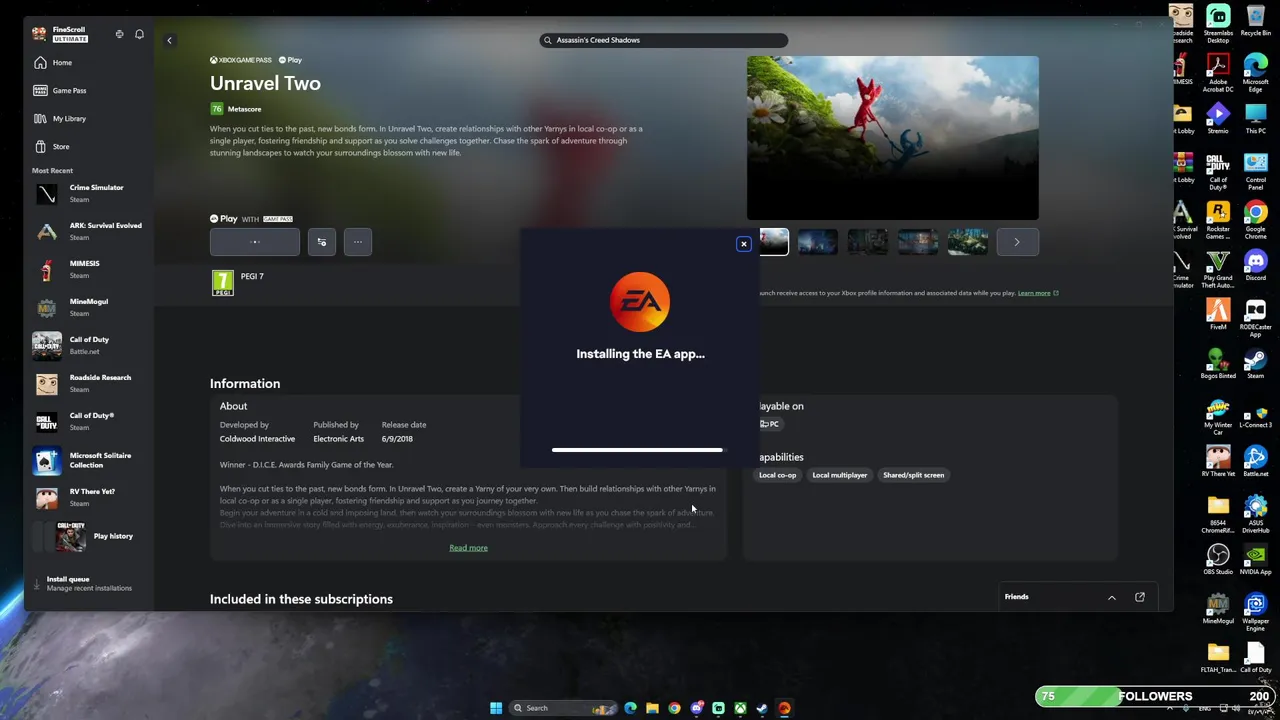Select the Discord desktop shortcut
The width and height of the screenshot is (1280, 720).
[1255, 267]
